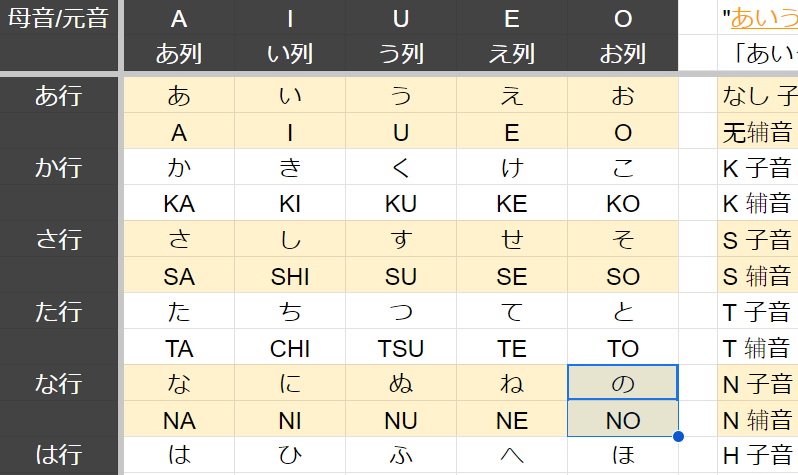Click the KE romaji cell

click(x=512, y=204)
